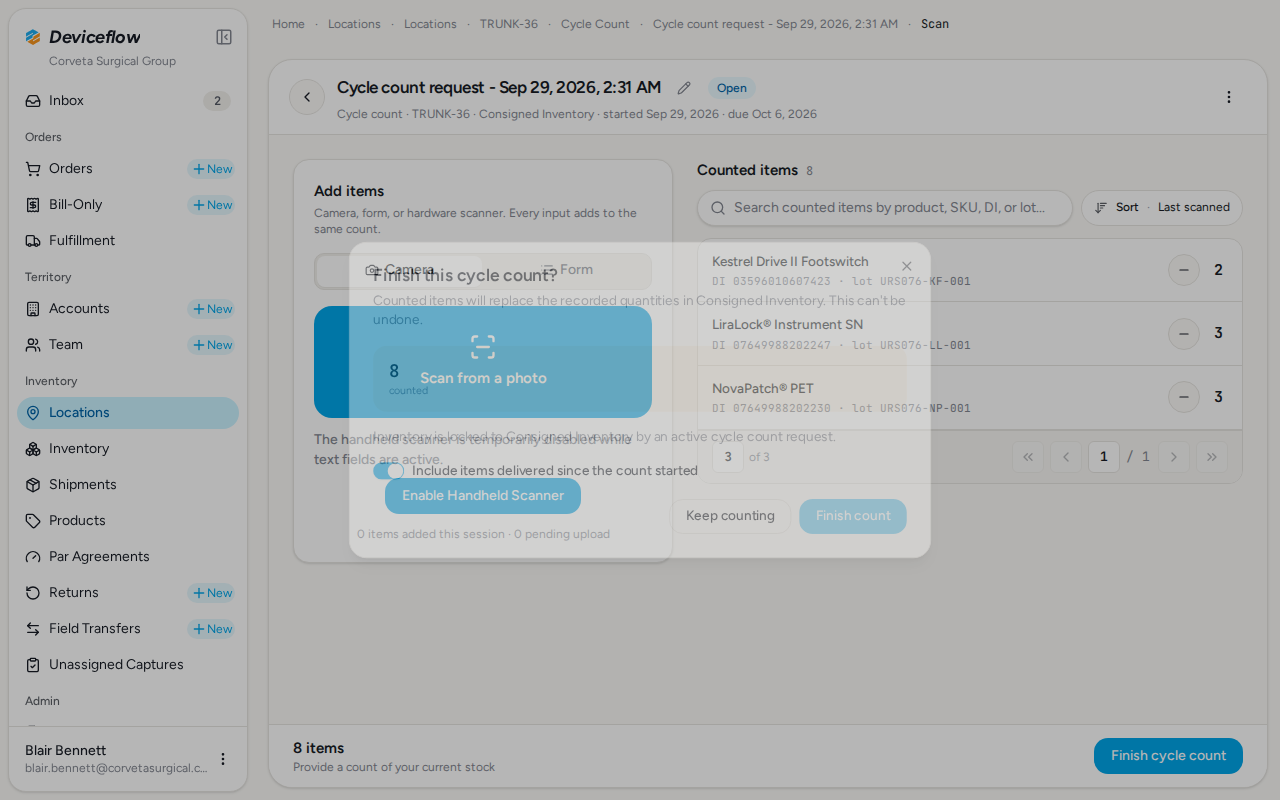Go to the last page of counted items
Viewport: 1280px width, 800px height.
point(1211,457)
